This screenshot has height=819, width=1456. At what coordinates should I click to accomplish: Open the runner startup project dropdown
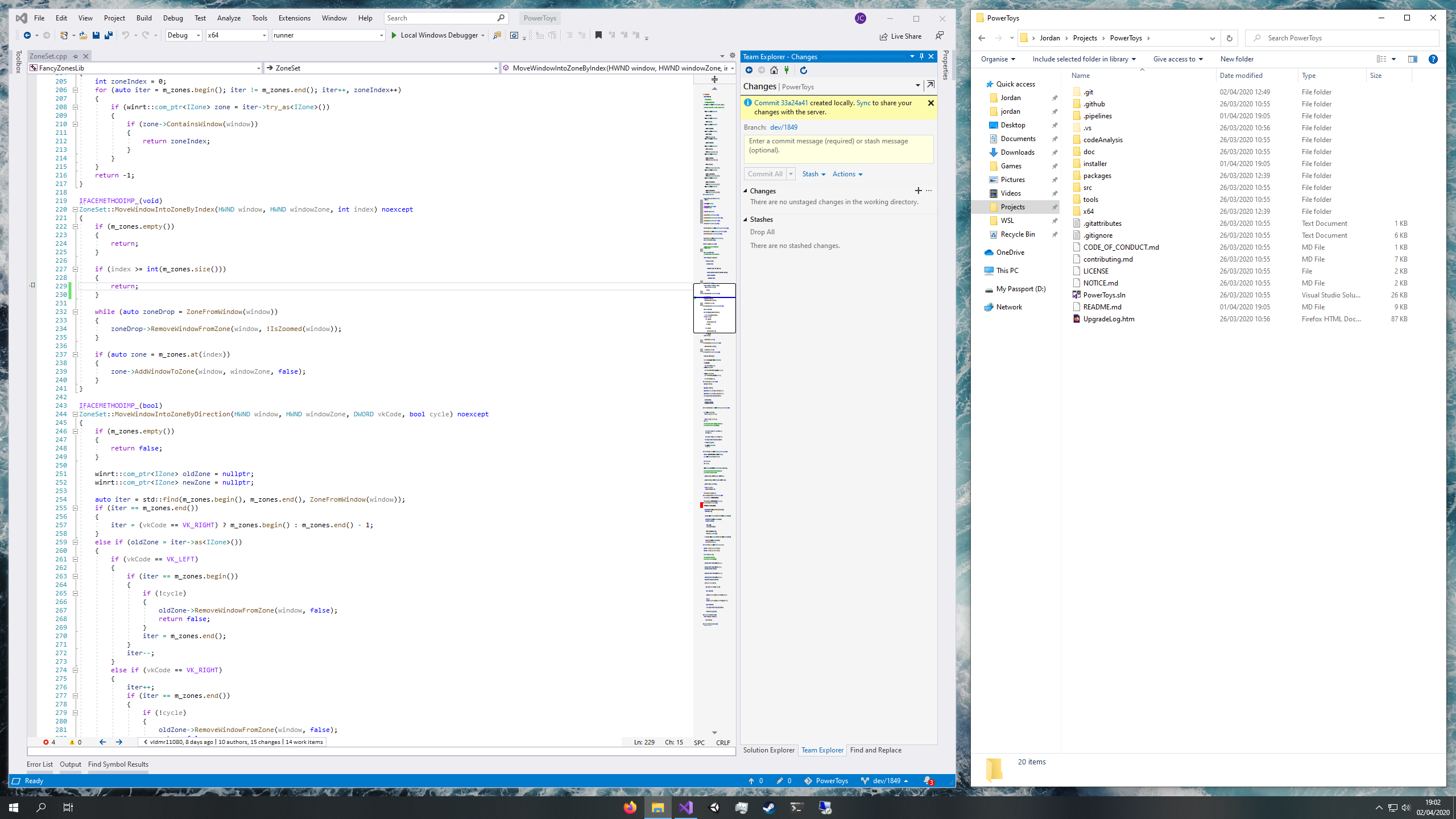[x=329, y=35]
